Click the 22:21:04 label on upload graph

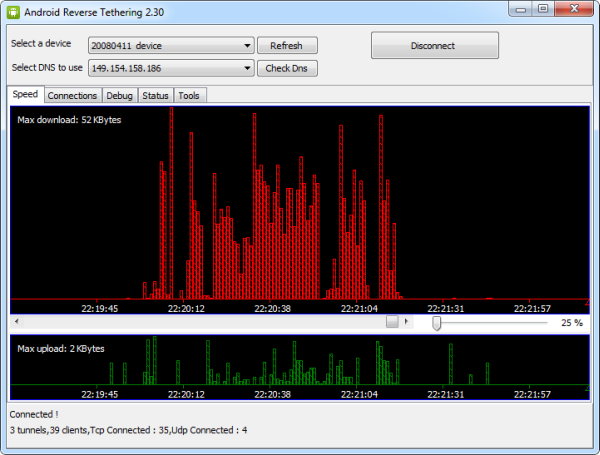point(359,394)
